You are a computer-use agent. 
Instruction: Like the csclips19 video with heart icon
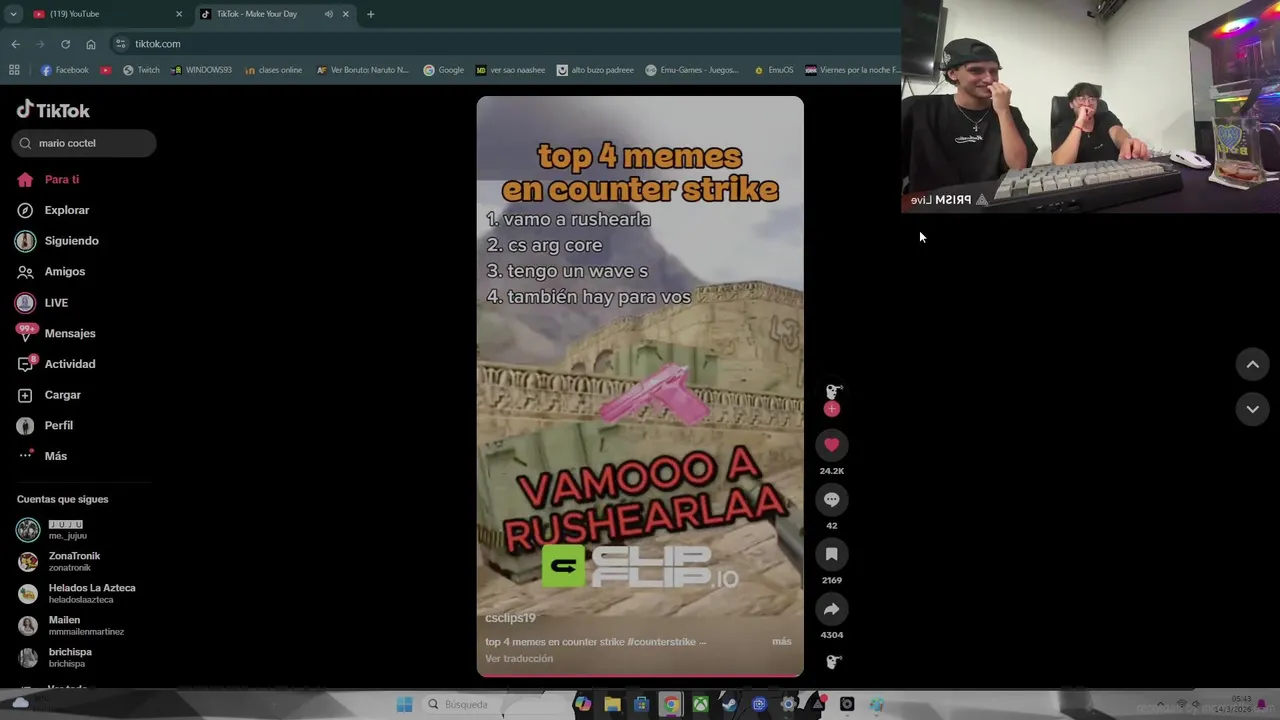click(x=831, y=445)
